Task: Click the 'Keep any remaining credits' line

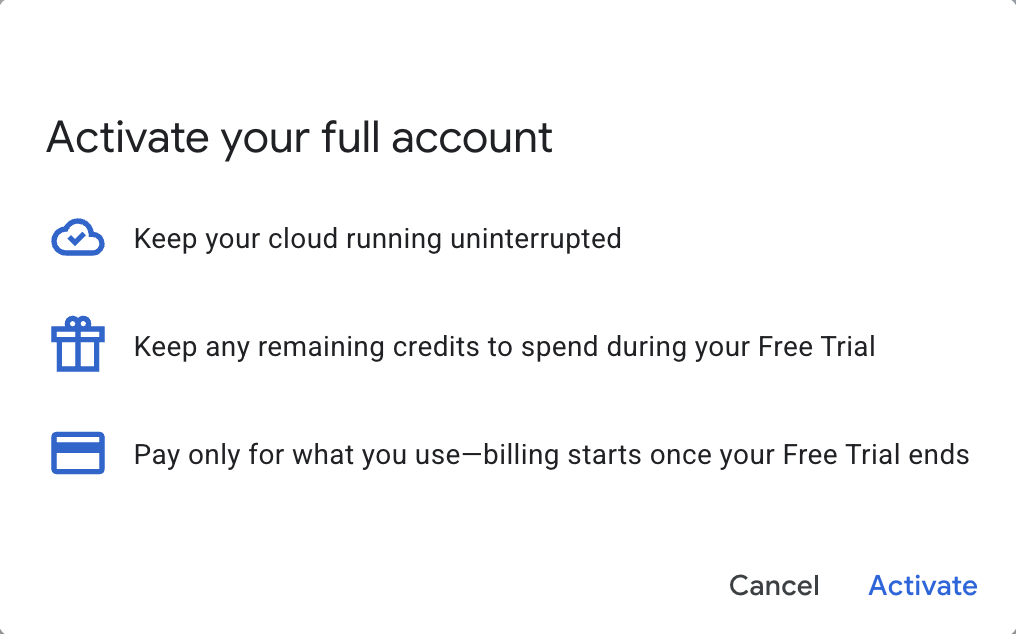Action: point(504,347)
